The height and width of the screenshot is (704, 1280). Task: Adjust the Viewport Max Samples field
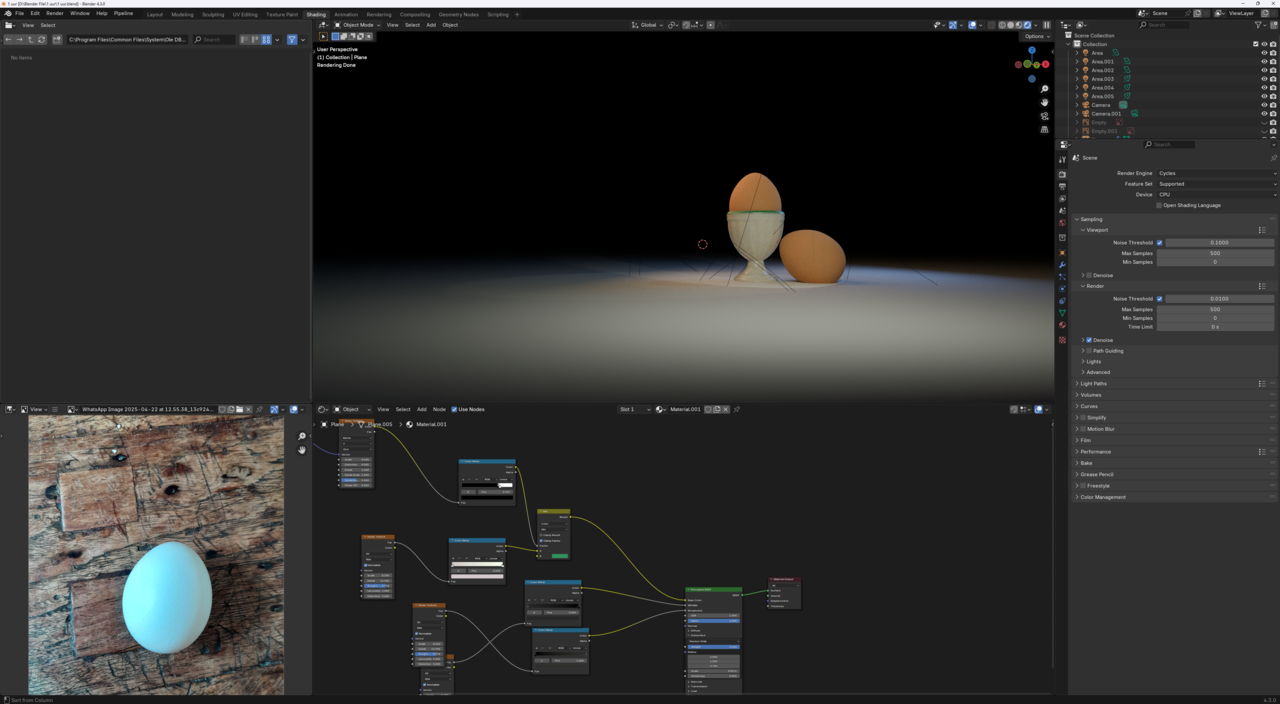click(x=1215, y=253)
